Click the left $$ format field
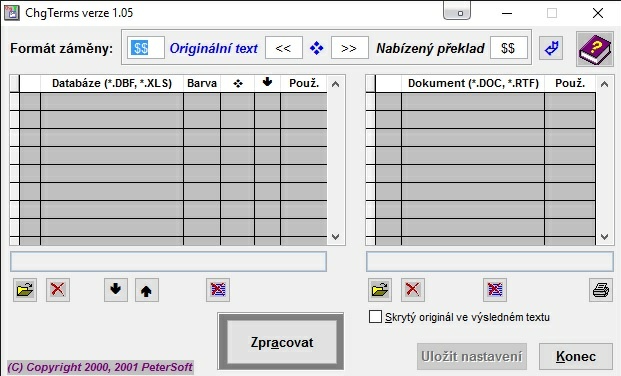621x376 pixels. click(x=146, y=48)
